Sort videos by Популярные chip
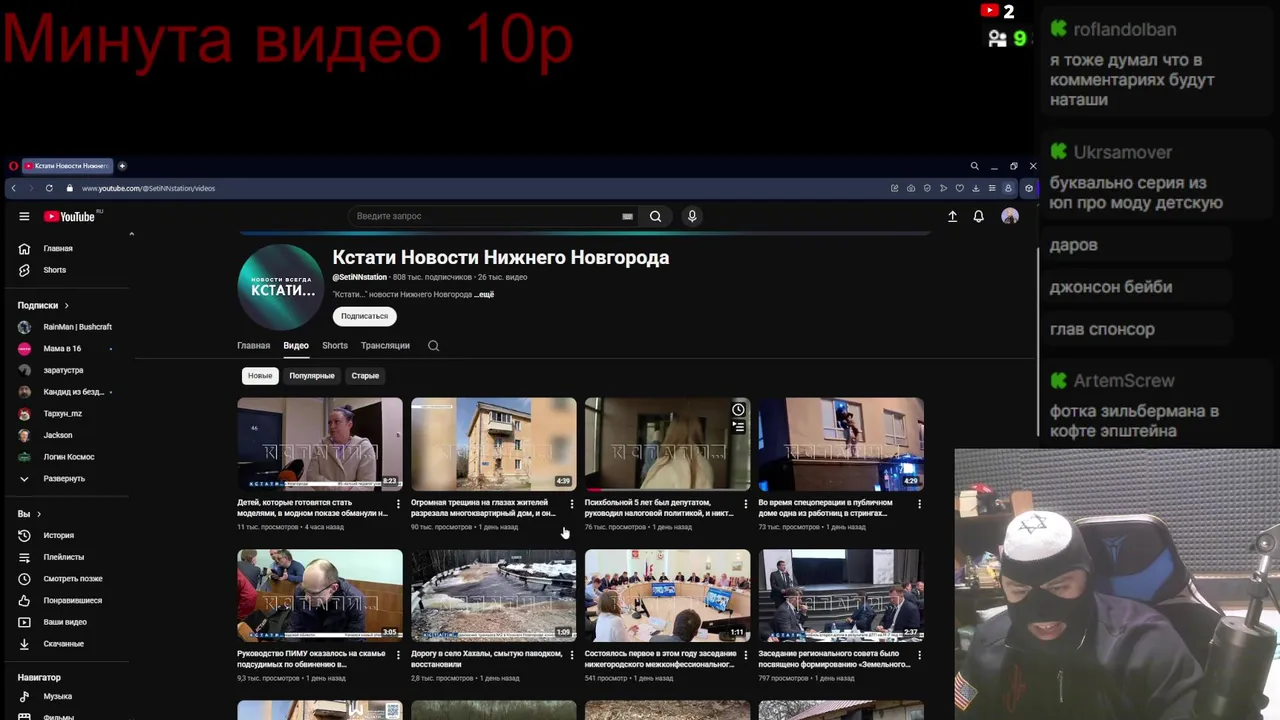The image size is (1280, 720). click(312, 376)
